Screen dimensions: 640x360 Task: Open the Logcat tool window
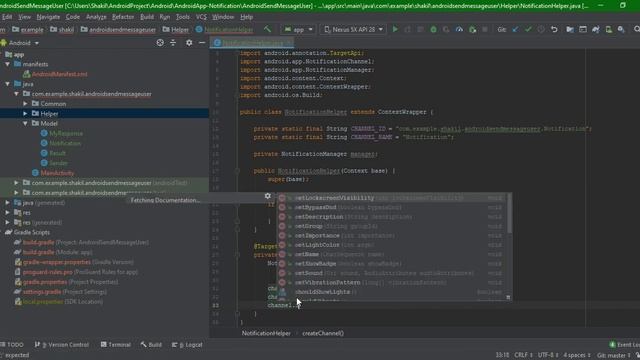[x=187, y=344]
